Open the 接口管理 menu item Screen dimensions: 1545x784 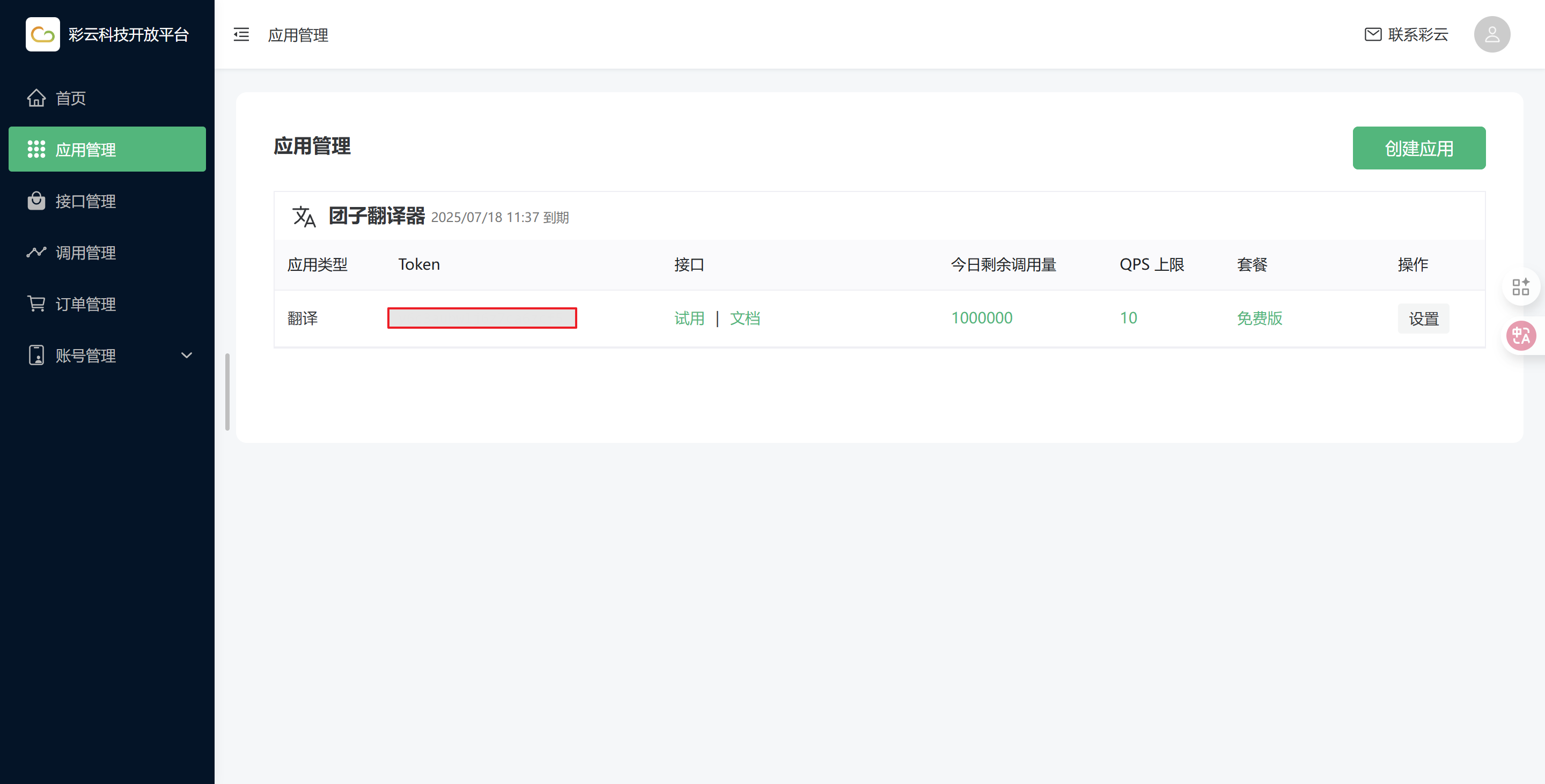click(x=85, y=201)
